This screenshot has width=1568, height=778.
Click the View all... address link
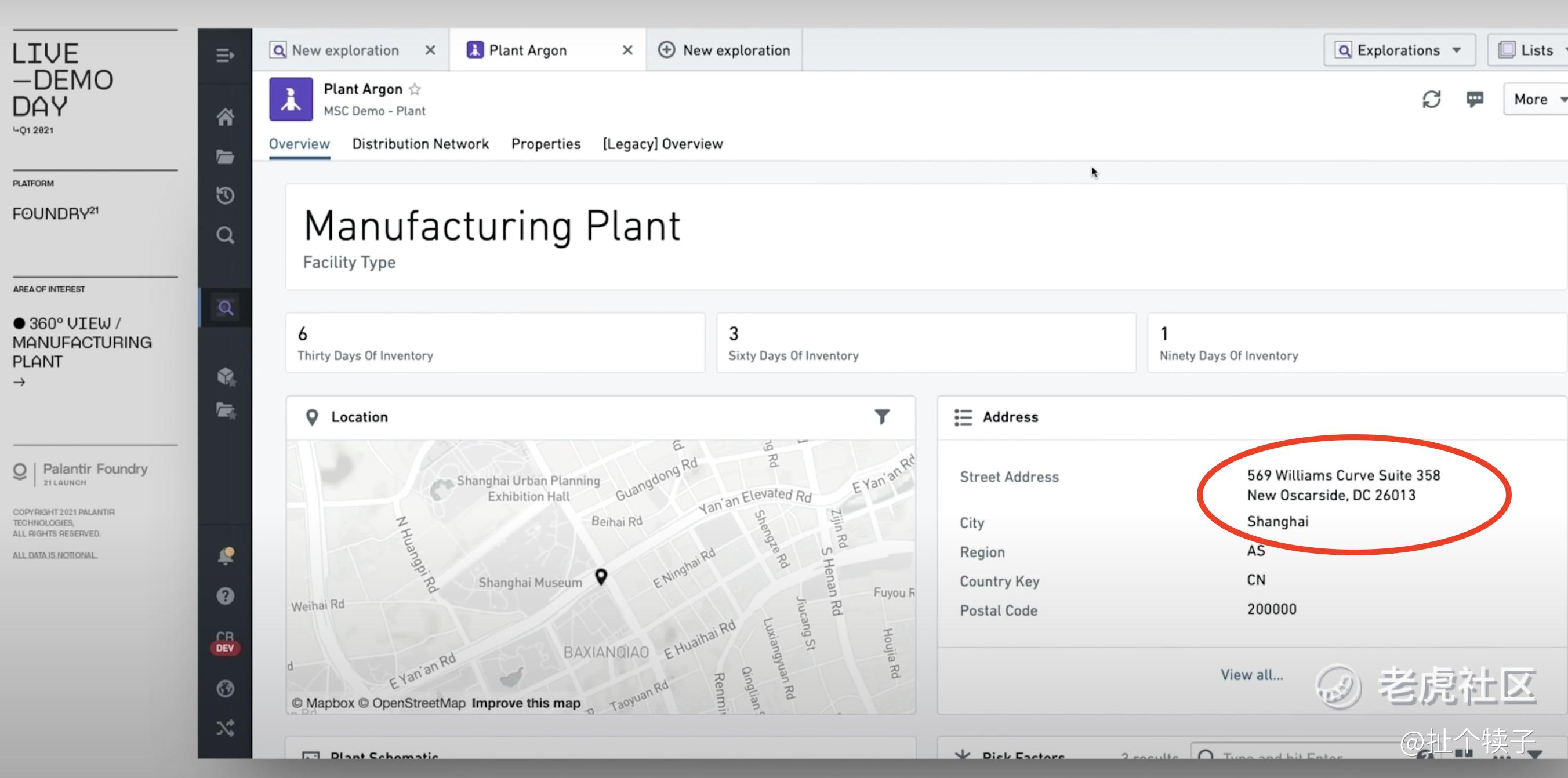pos(1251,674)
